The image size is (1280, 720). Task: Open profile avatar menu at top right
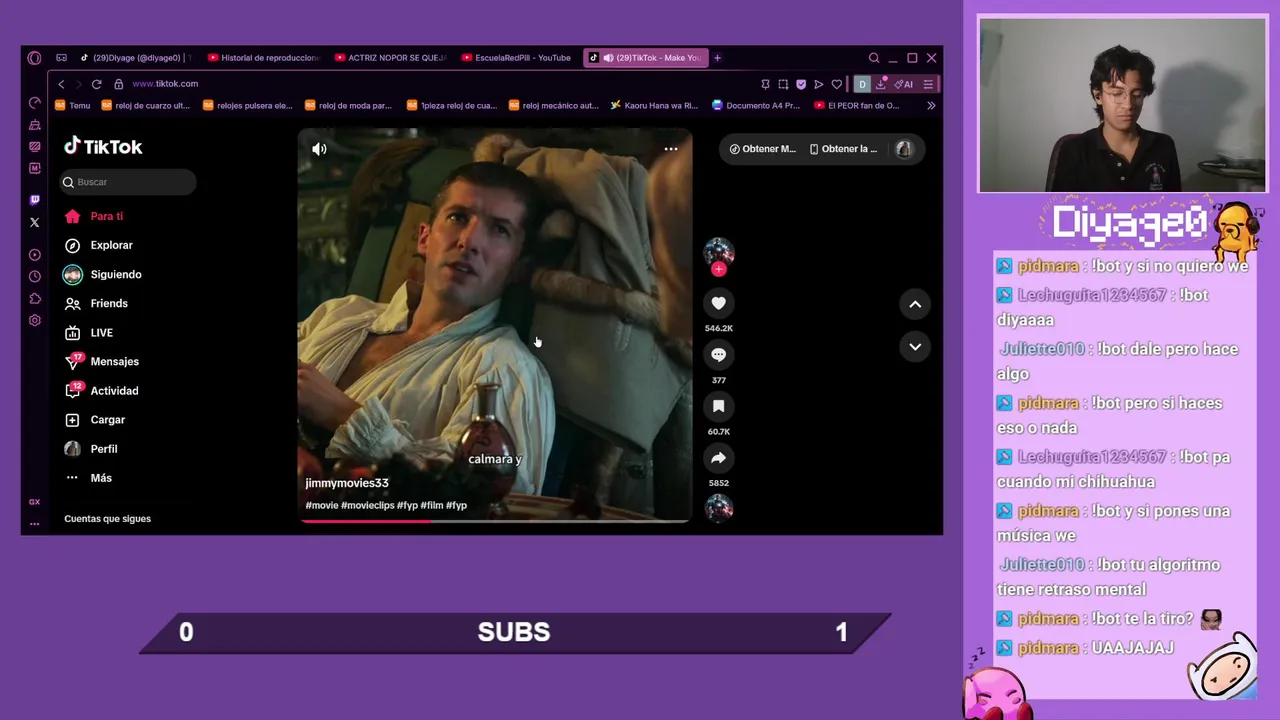[x=904, y=149]
